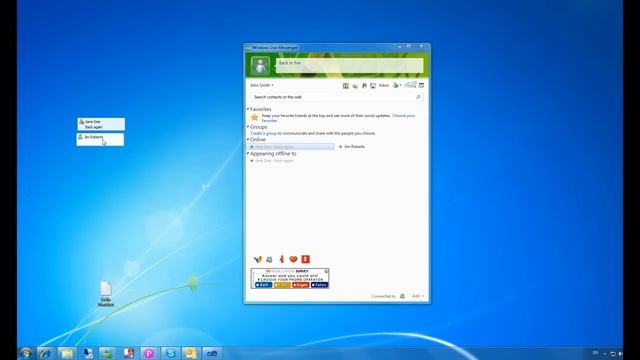Open the paintbrush color scheme dropdown
The width and height of the screenshot is (640, 360).
pyautogui.click(x=397, y=85)
